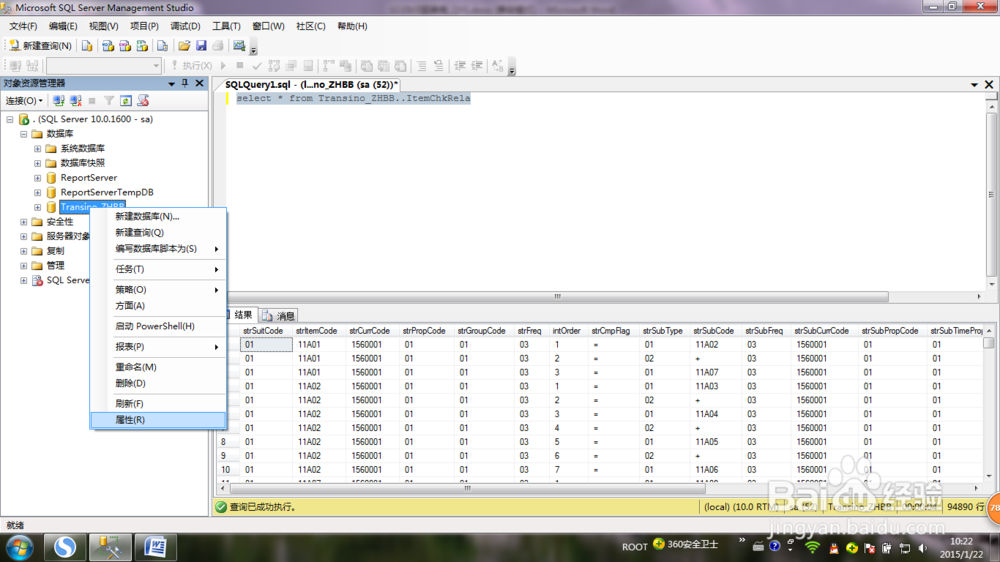Screen dimensions: 1000x562
Task: Click the strSubCode column header
Action: point(714,331)
